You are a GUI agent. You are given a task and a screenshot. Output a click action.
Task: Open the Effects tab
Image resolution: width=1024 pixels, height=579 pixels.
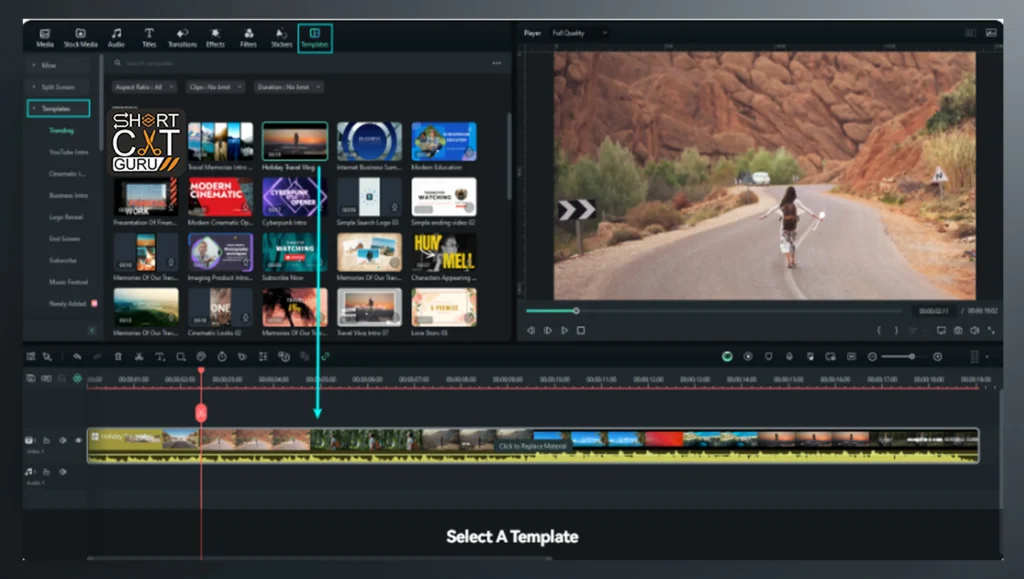click(215, 38)
